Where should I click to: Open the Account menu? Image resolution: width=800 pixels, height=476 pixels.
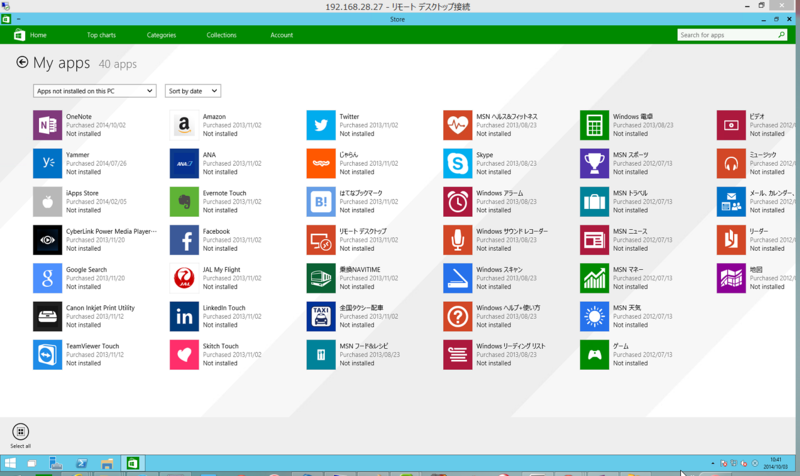[282, 35]
